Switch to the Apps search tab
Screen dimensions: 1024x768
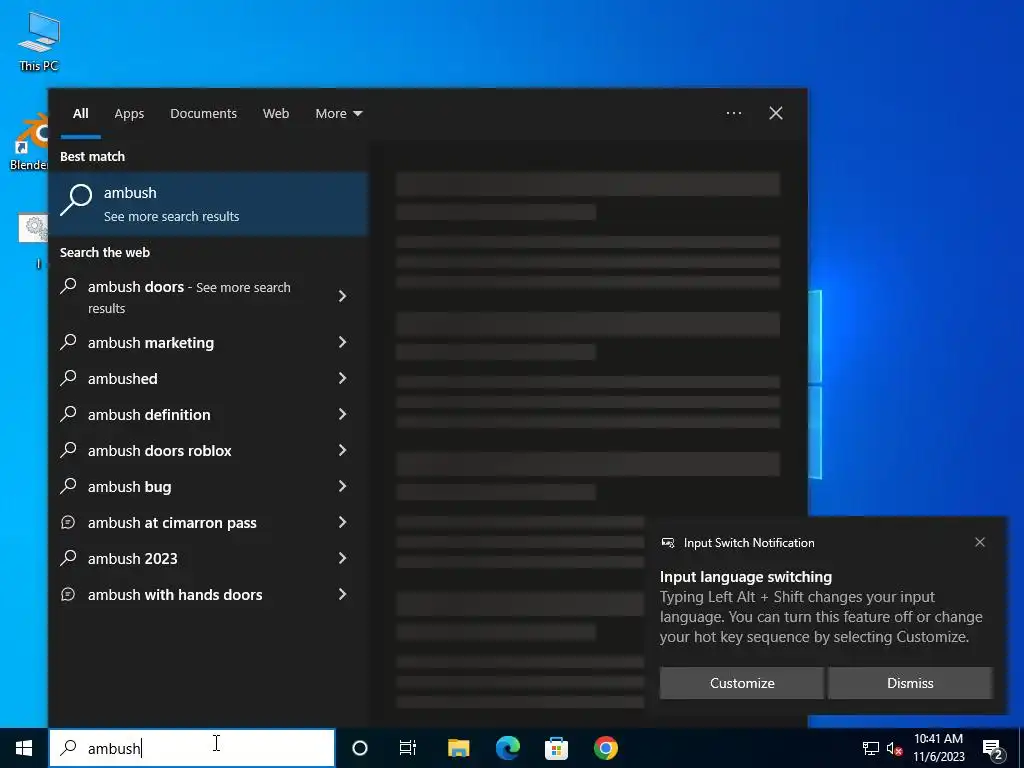[x=129, y=113]
